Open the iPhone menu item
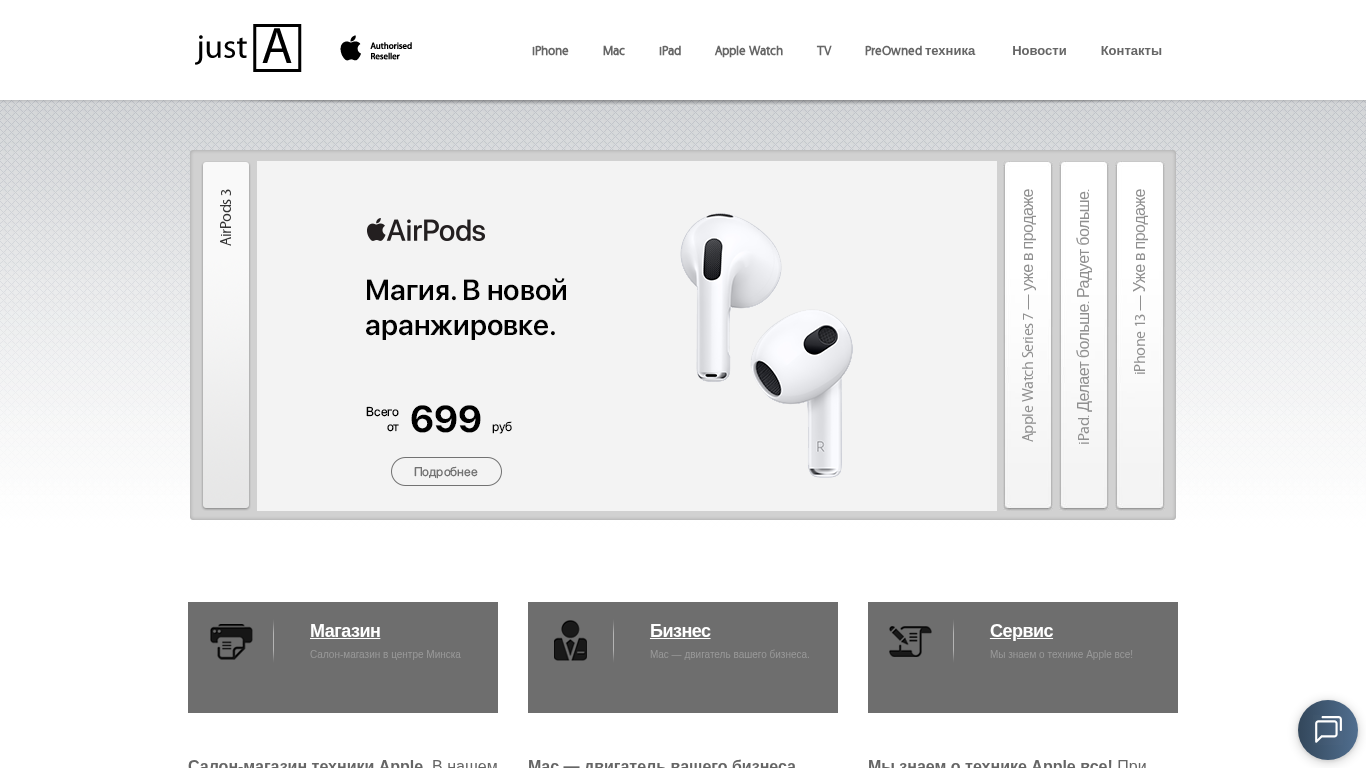Viewport: 1366px width, 768px height. click(550, 51)
